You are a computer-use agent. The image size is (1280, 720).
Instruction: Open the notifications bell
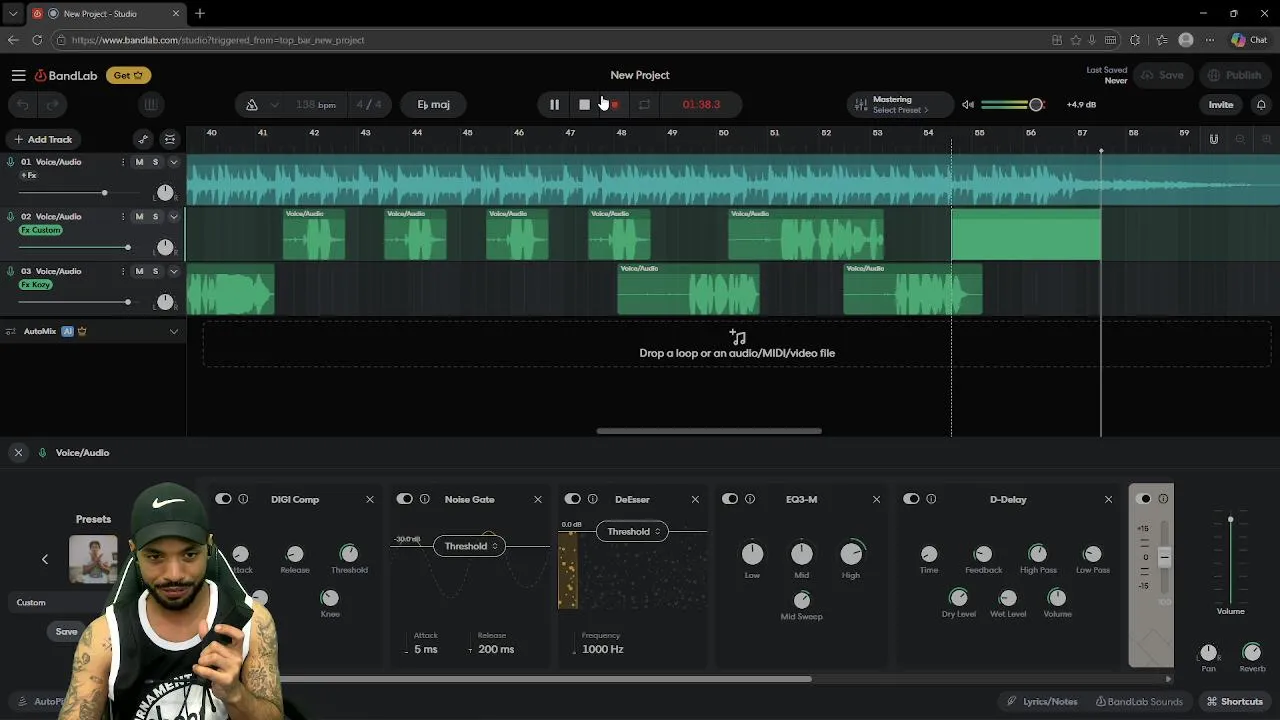pyautogui.click(x=1261, y=104)
